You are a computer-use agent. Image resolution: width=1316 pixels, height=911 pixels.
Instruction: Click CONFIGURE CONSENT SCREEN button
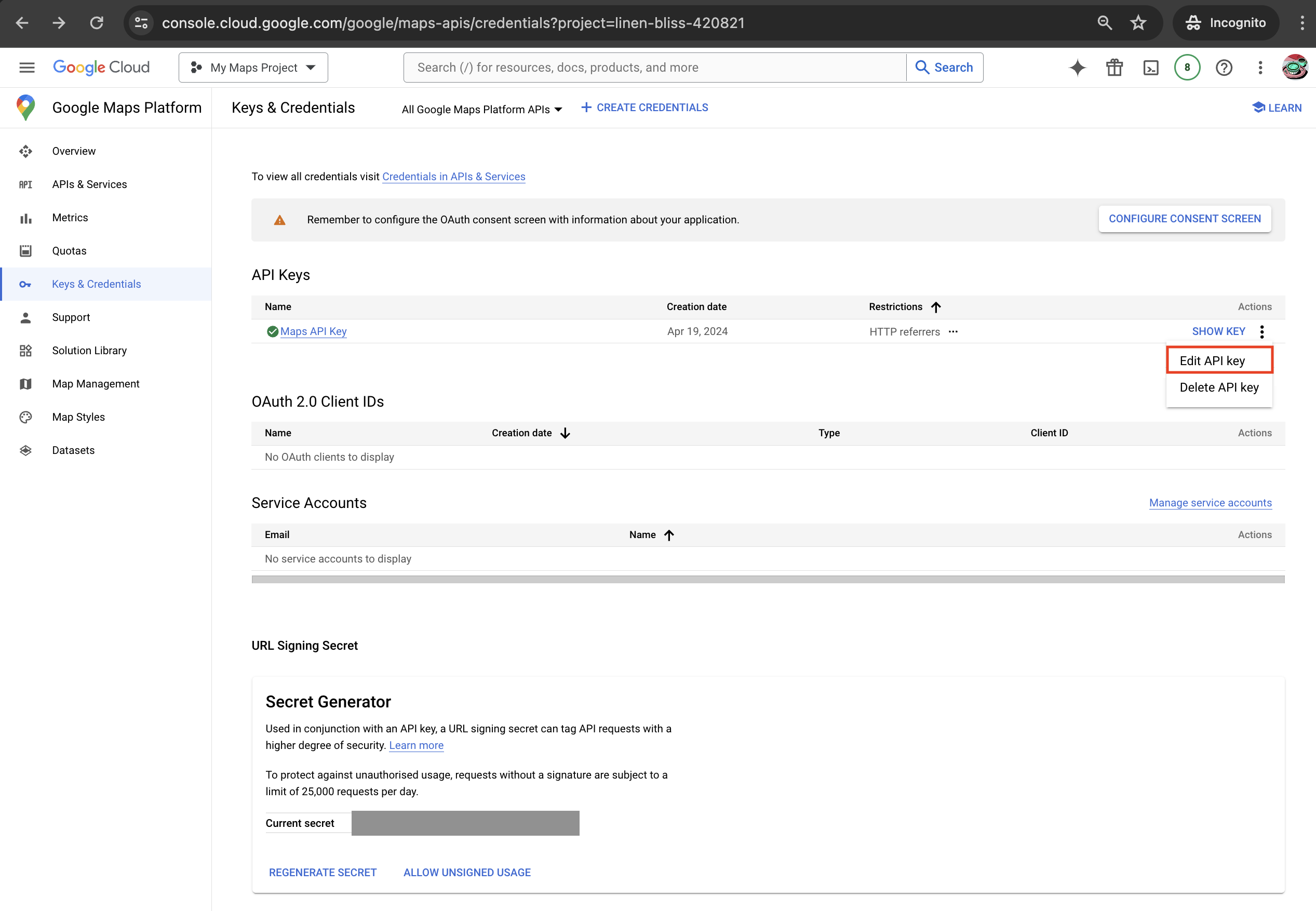[1184, 219]
